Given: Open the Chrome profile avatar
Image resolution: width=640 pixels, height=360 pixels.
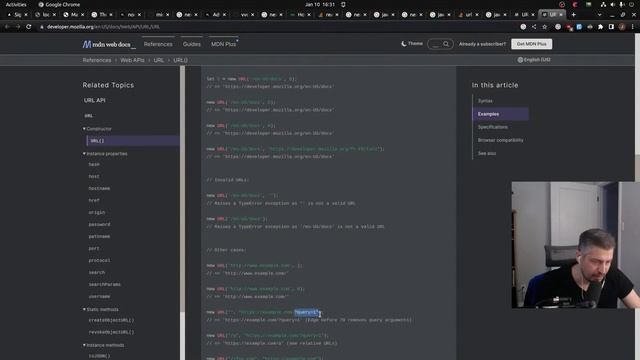Looking at the screenshot, I should click(622, 27).
